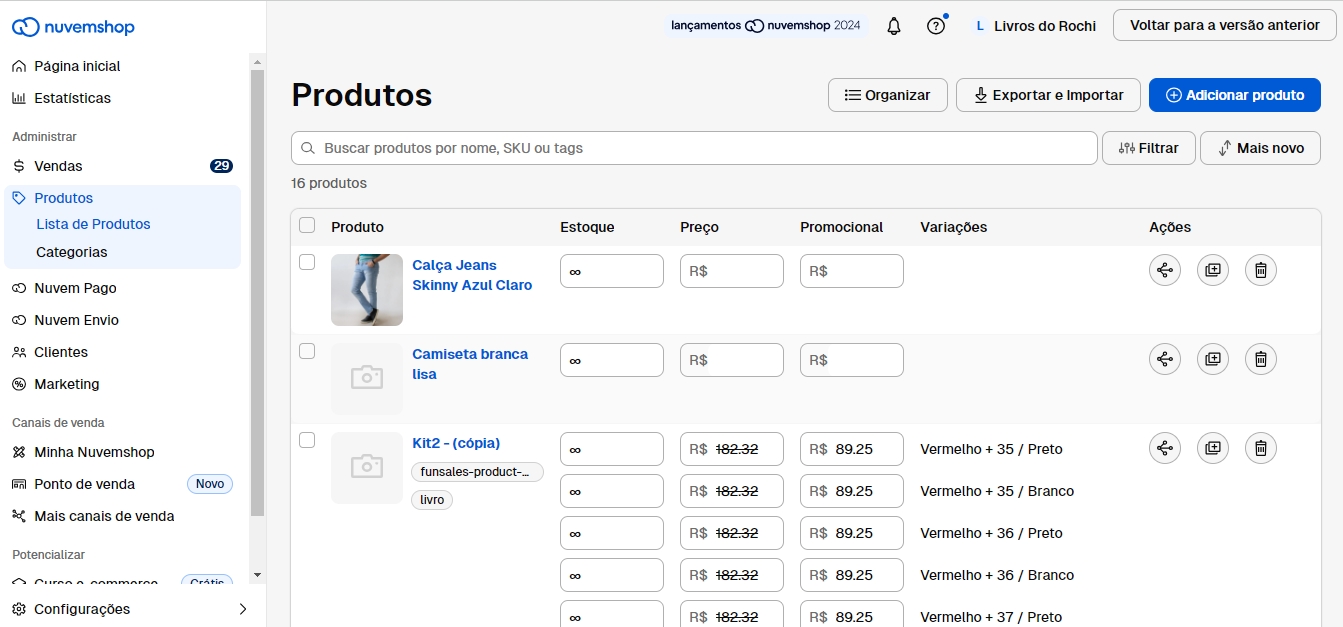1343x627 pixels.
Task: Select the Camiseta branca lisa checkbox
Action: pyautogui.click(x=307, y=351)
